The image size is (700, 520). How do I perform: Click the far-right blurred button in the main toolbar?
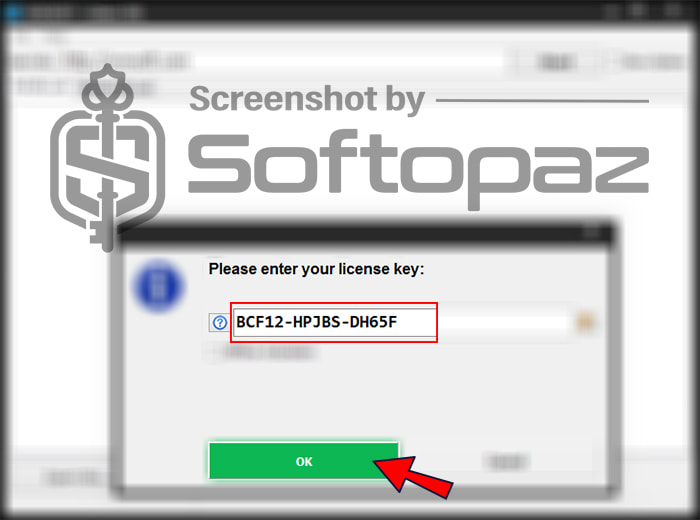pos(652,62)
